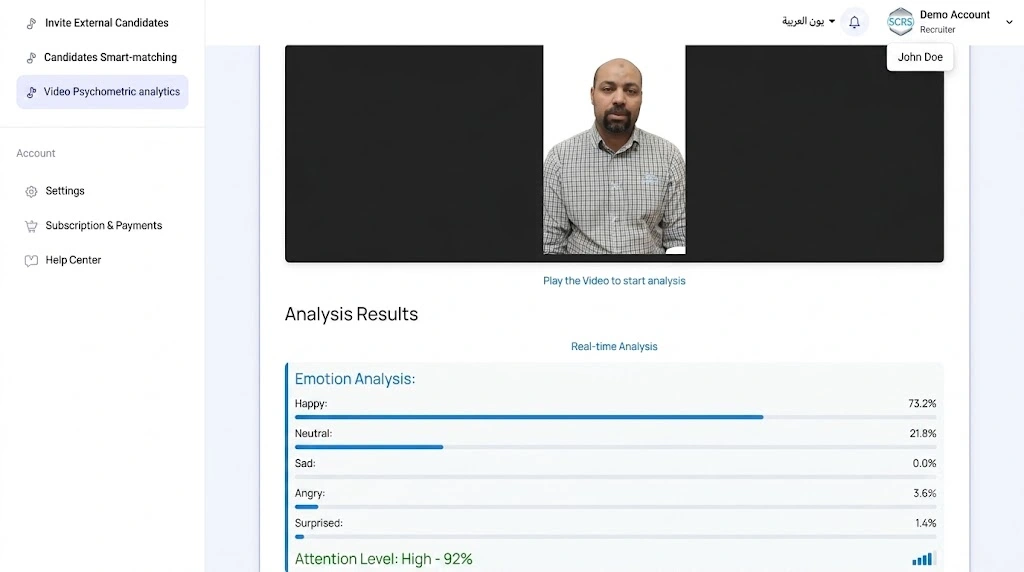The image size is (1024, 572).
Task: Click the SCRS account logo
Action: [x=900, y=22]
